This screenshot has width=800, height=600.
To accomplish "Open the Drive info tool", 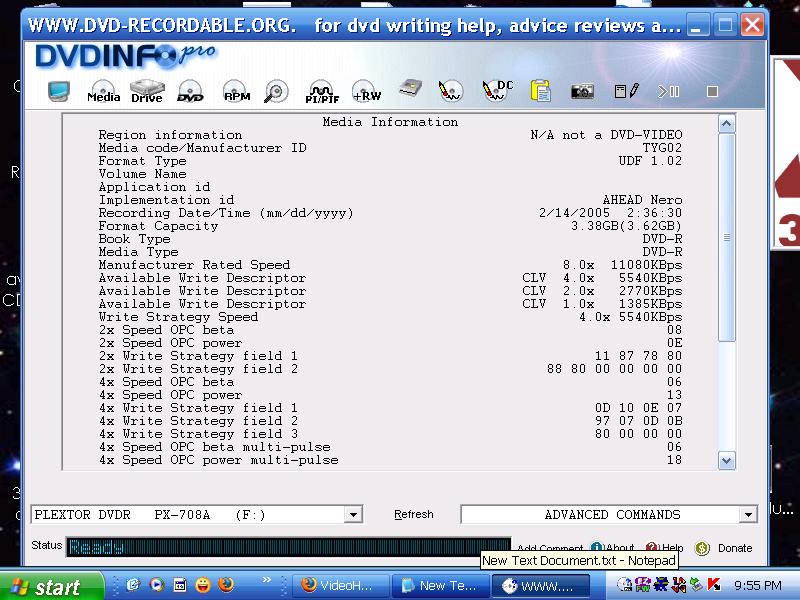I will [x=147, y=91].
